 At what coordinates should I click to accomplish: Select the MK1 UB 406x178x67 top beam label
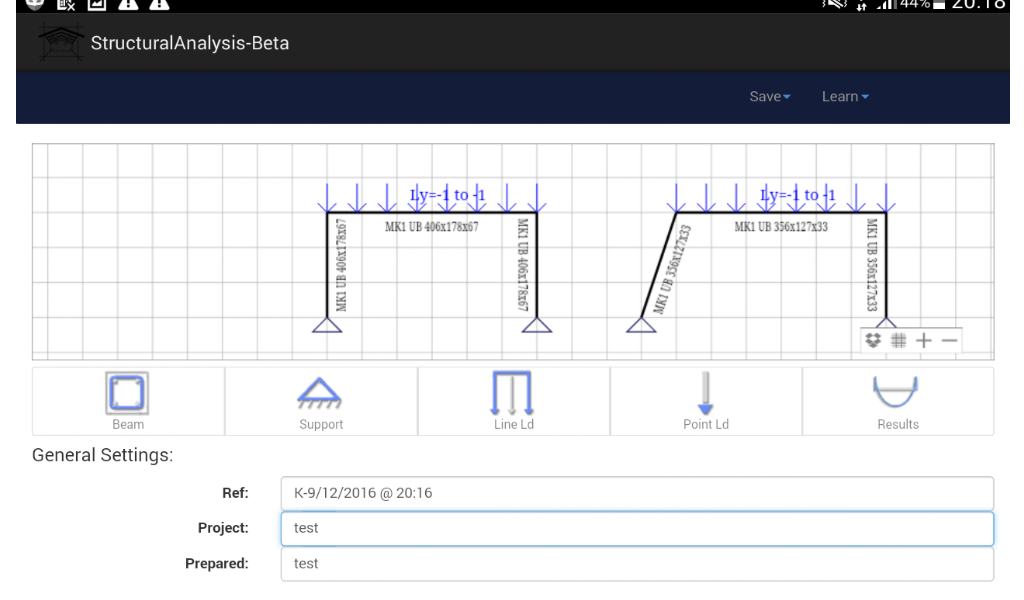click(432, 227)
